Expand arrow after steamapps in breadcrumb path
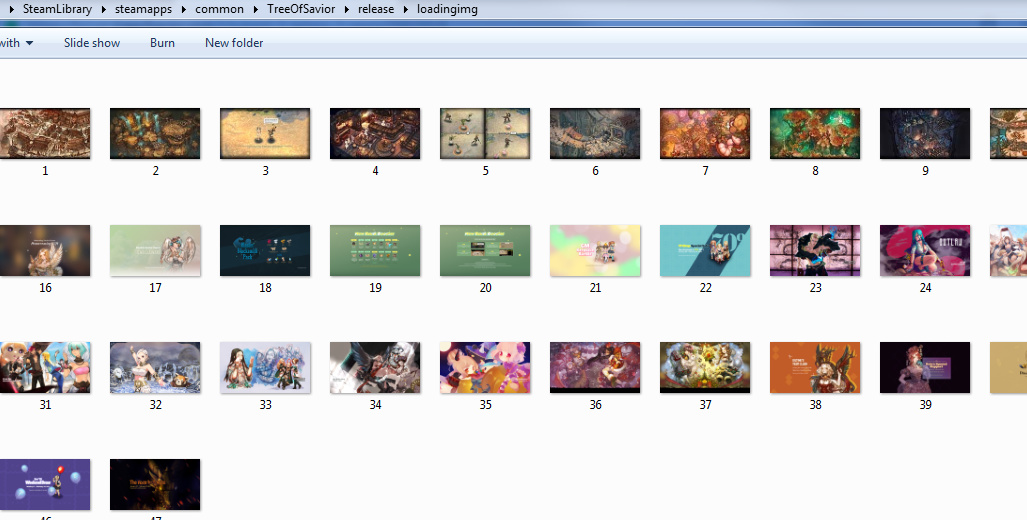Viewport: 1027px width, 520px height. 183,9
